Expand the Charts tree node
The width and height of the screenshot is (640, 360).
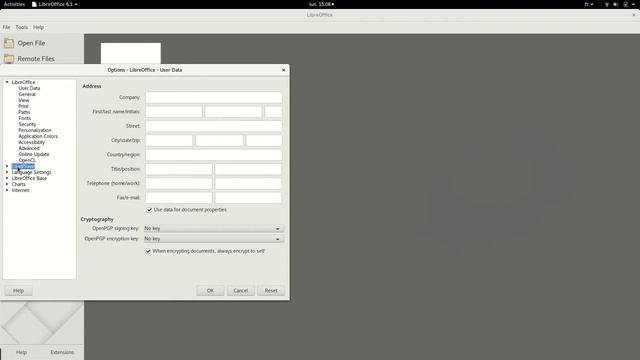[x=7, y=184]
